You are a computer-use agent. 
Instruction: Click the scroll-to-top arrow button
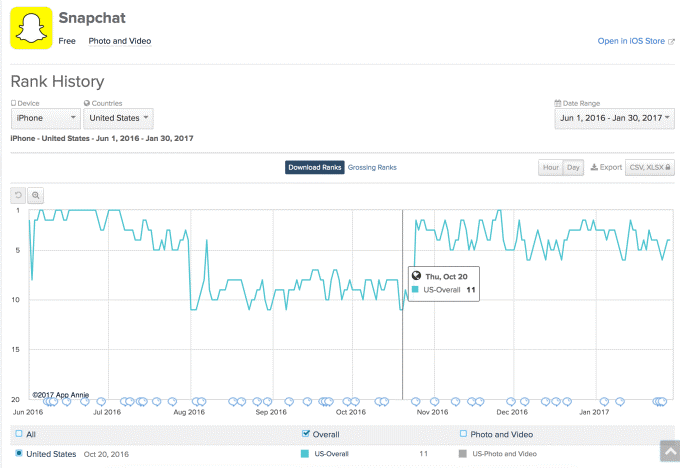668,453
